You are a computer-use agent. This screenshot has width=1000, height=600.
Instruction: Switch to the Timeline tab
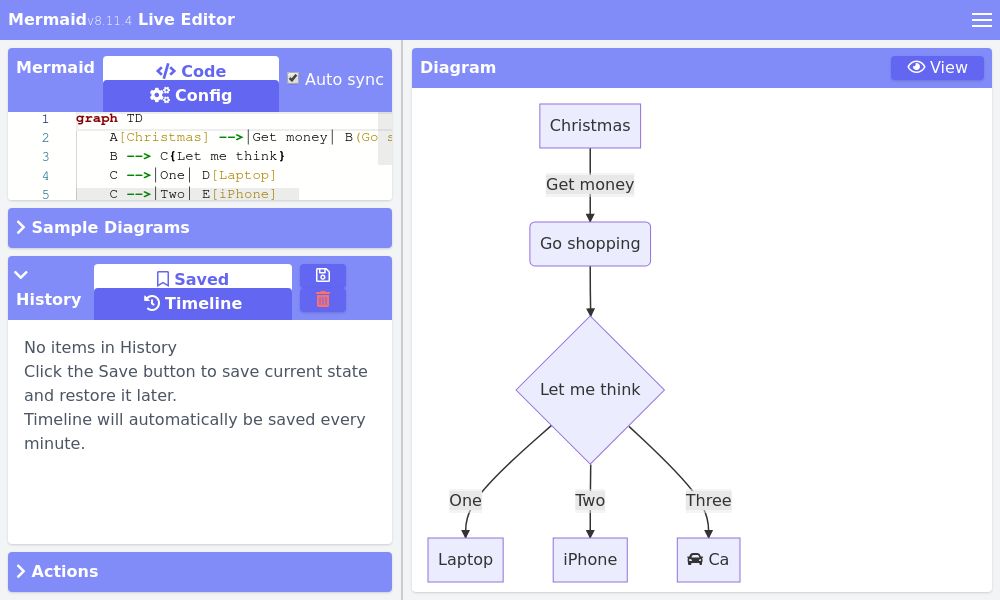pyautogui.click(x=192, y=304)
